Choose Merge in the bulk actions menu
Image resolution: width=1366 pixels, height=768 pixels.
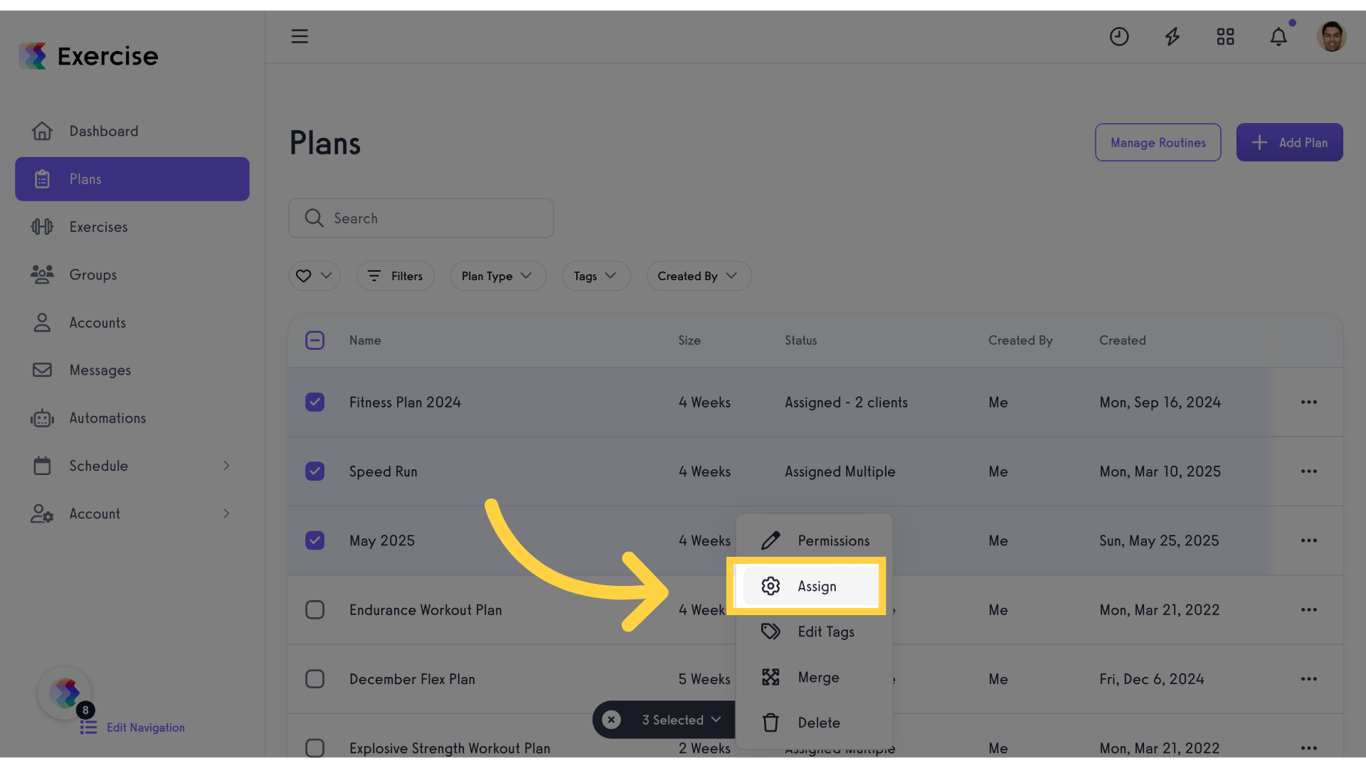(817, 678)
